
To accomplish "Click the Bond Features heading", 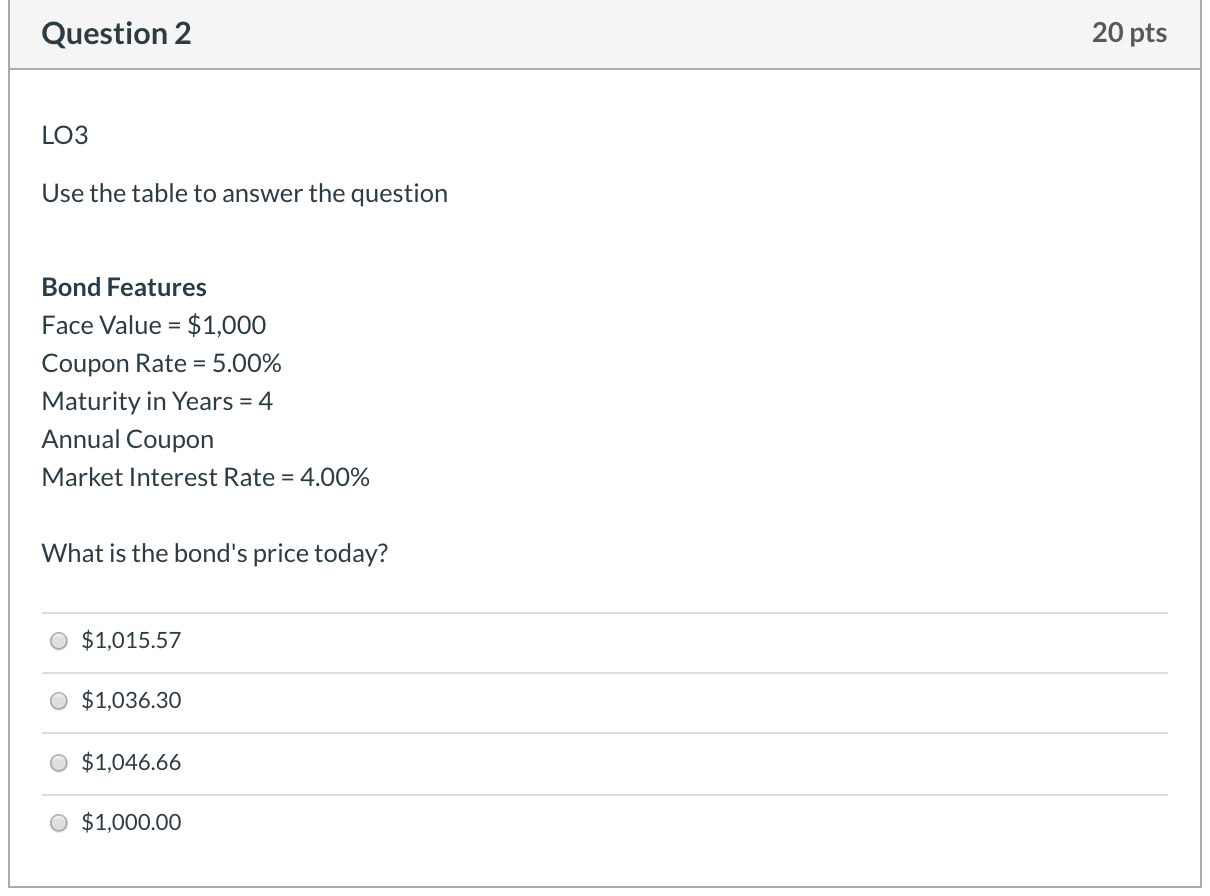I will click(x=123, y=287).
